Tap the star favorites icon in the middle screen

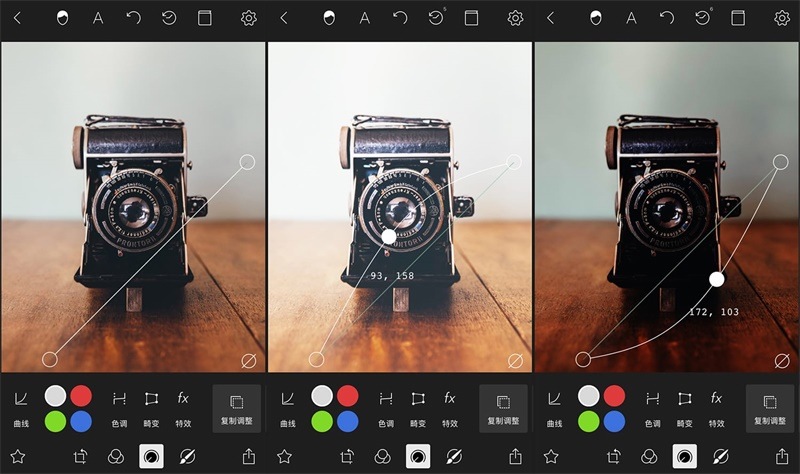(x=284, y=456)
